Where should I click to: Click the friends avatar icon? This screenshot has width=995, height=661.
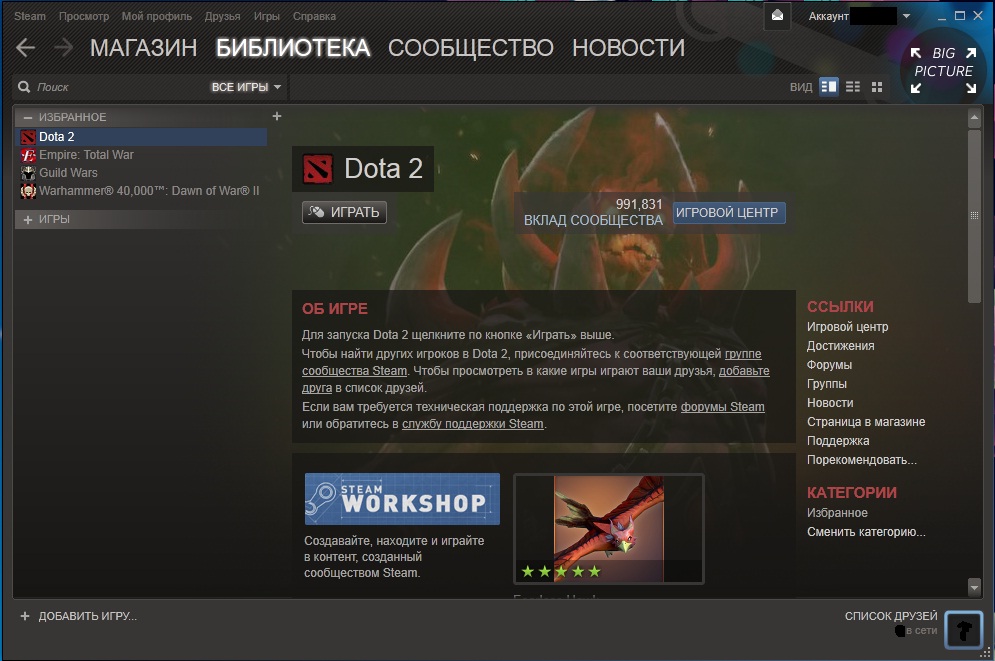click(x=963, y=629)
